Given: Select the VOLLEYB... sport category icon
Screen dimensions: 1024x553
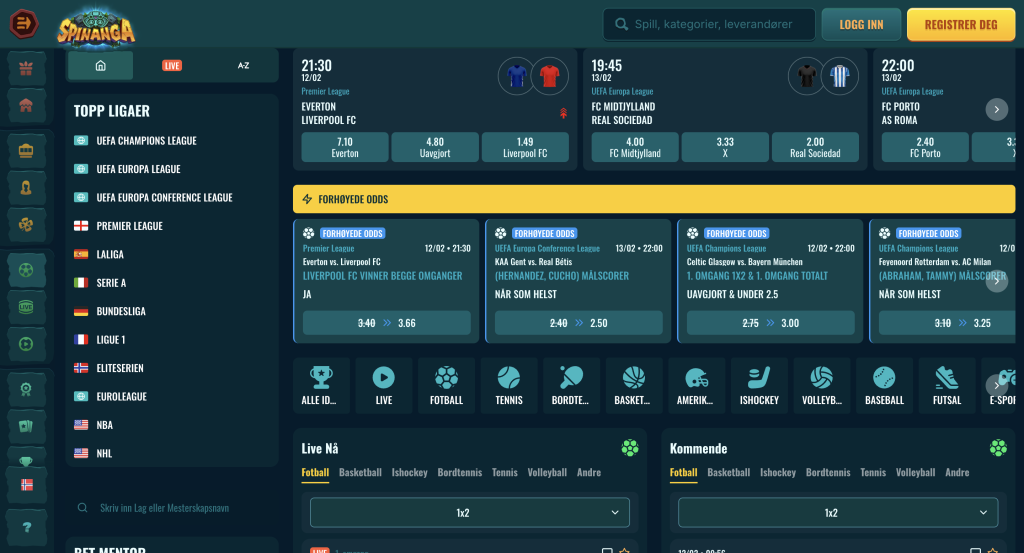Looking at the screenshot, I should 822,385.
